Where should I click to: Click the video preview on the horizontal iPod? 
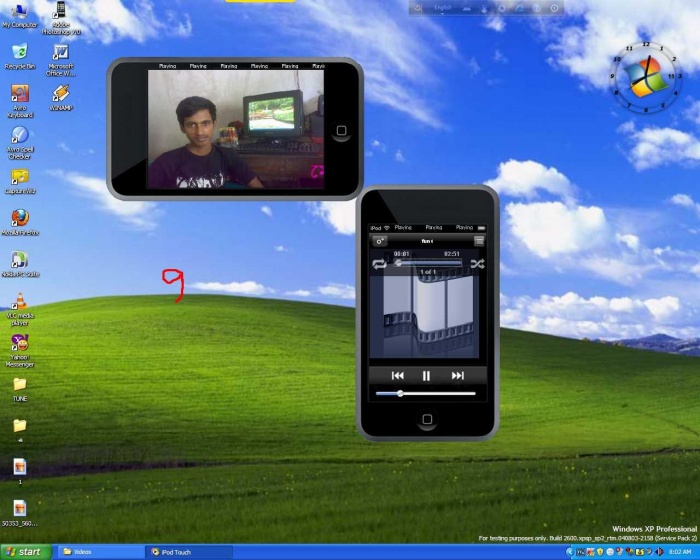coord(236,129)
